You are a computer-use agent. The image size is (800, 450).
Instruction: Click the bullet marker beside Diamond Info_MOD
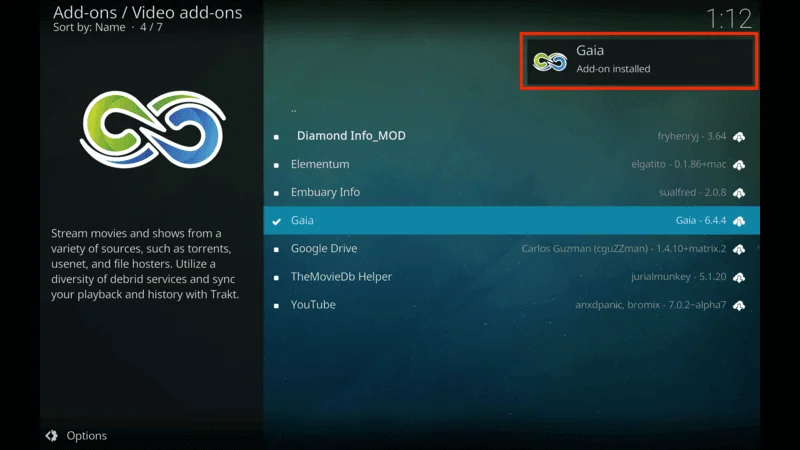(276, 137)
